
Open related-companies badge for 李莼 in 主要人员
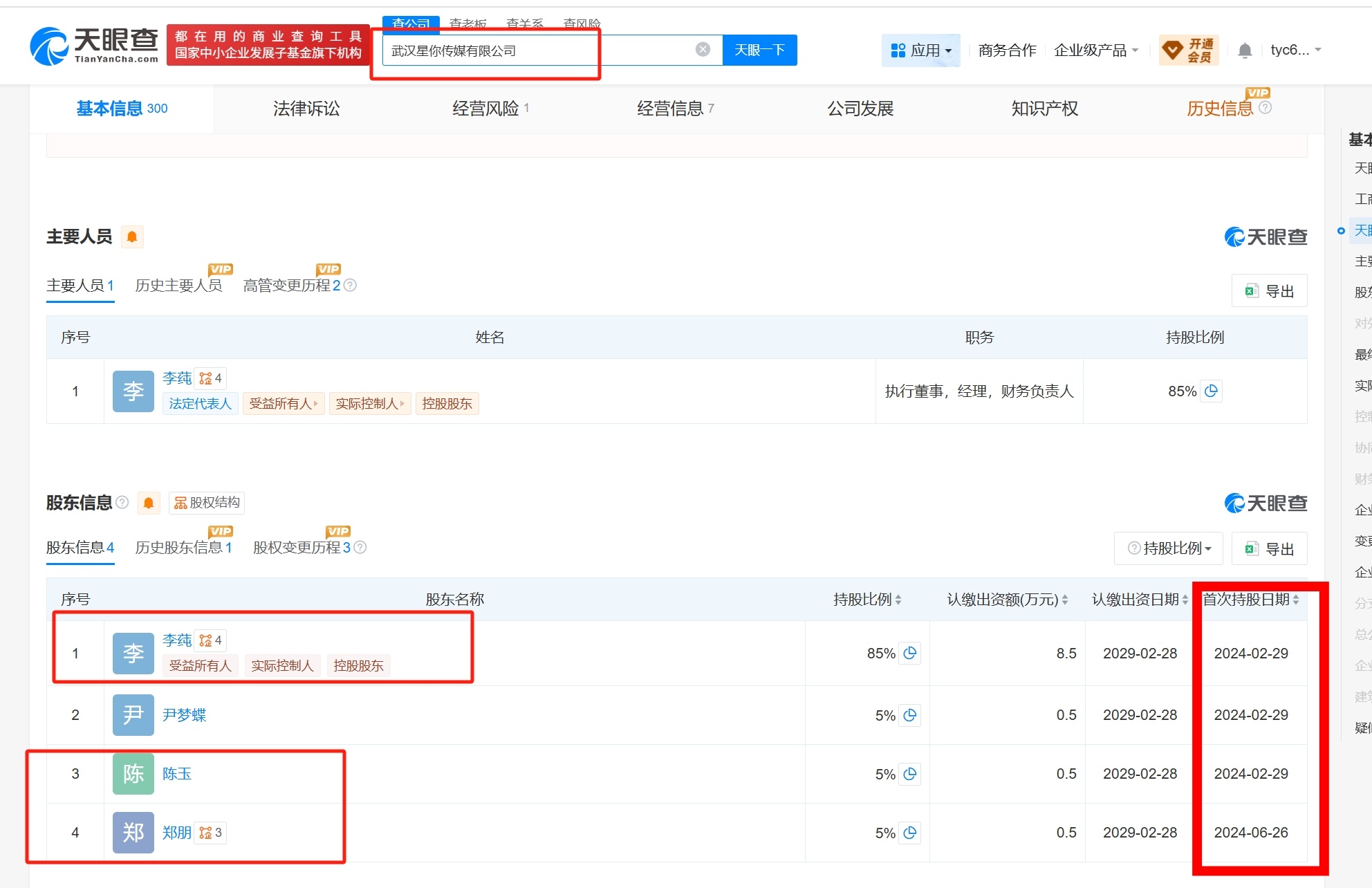tap(210, 378)
